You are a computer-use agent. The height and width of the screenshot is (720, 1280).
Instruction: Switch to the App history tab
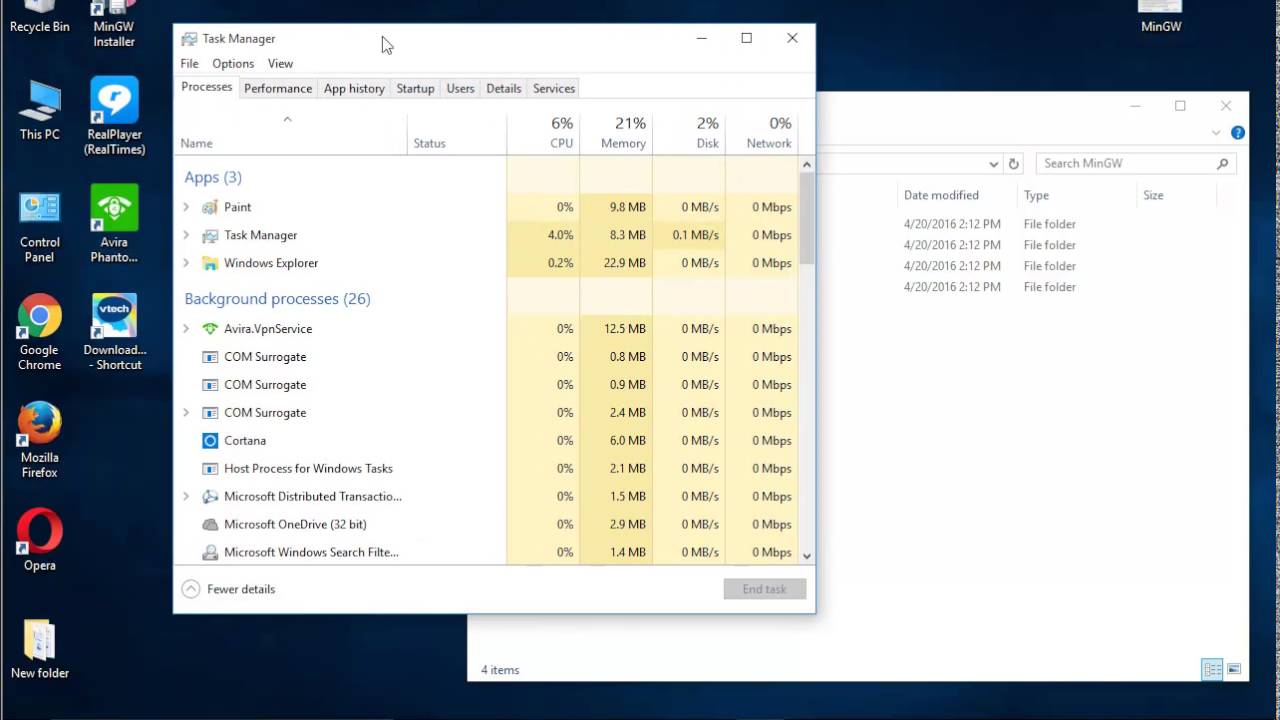click(354, 88)
